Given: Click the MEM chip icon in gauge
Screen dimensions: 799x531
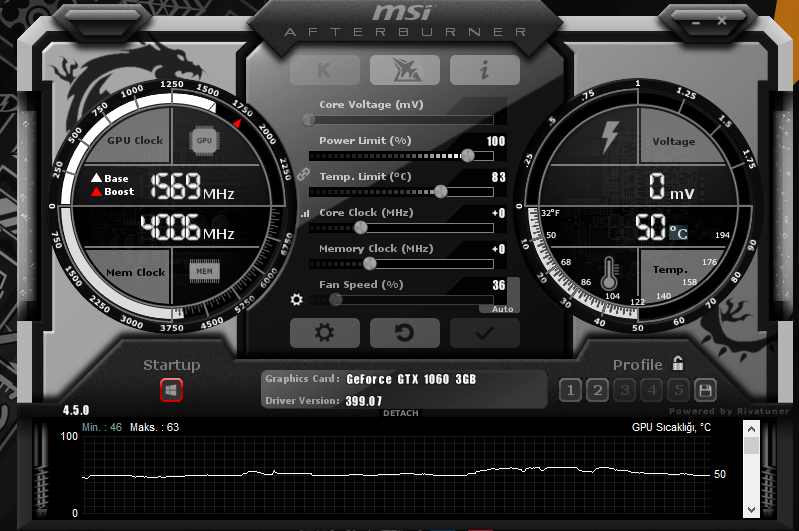Looking at the screenshot, I should tap(204, 271).
